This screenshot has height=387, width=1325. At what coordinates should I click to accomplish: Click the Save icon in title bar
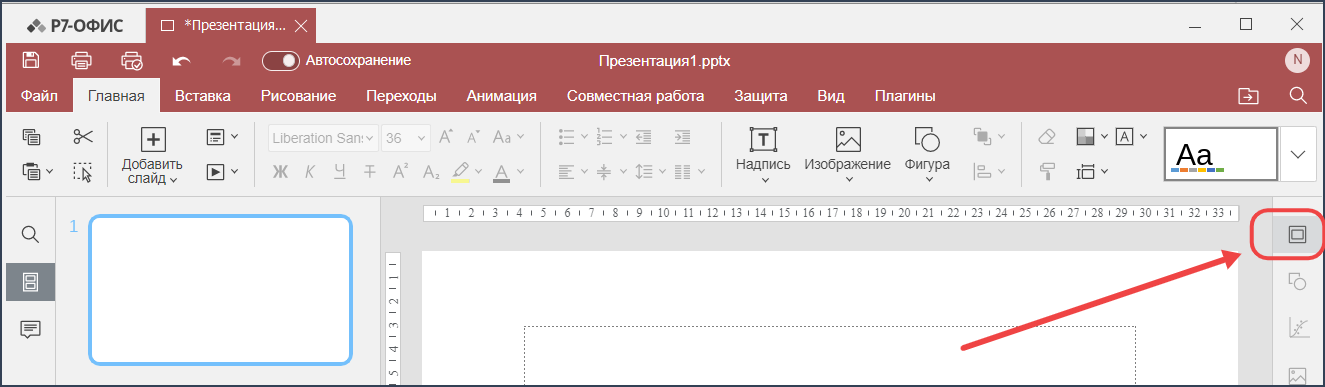tap(30, 60)
